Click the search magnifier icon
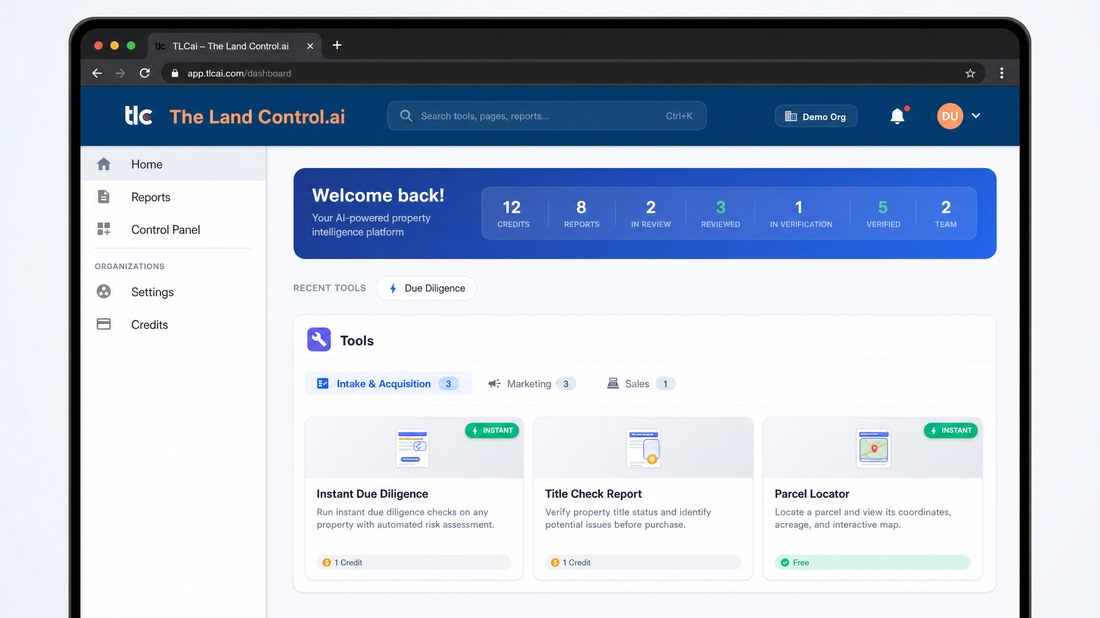 [x=405, y=116]
